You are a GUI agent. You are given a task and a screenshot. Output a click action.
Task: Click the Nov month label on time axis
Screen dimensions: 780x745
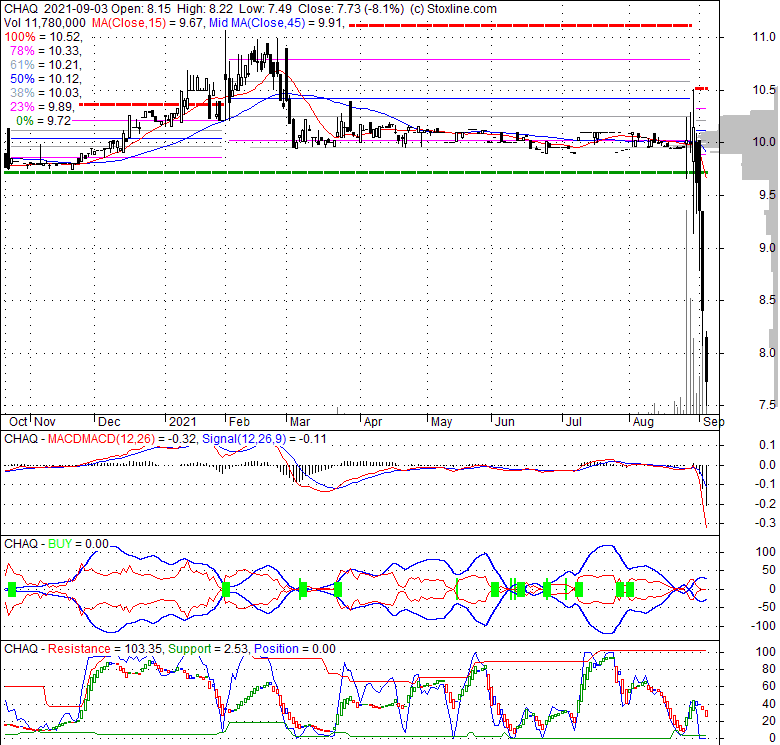45,422
